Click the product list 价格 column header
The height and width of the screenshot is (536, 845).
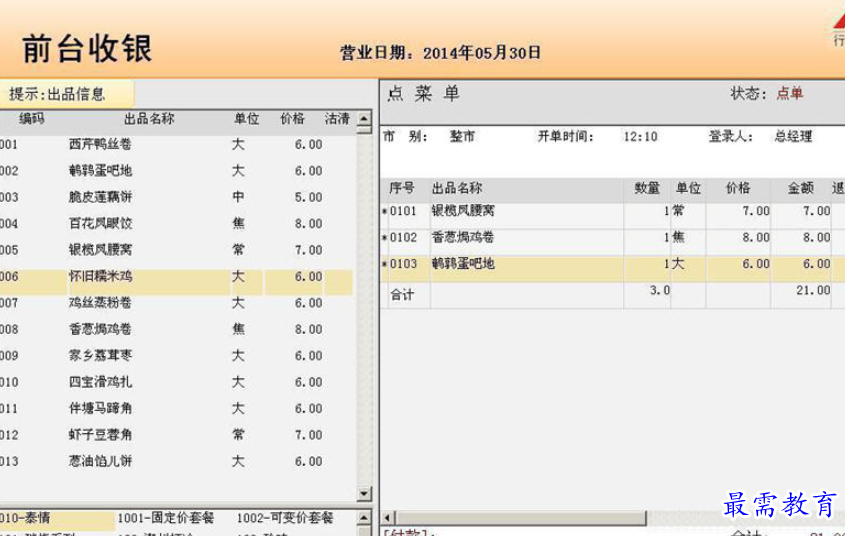[x=293, y=119]
